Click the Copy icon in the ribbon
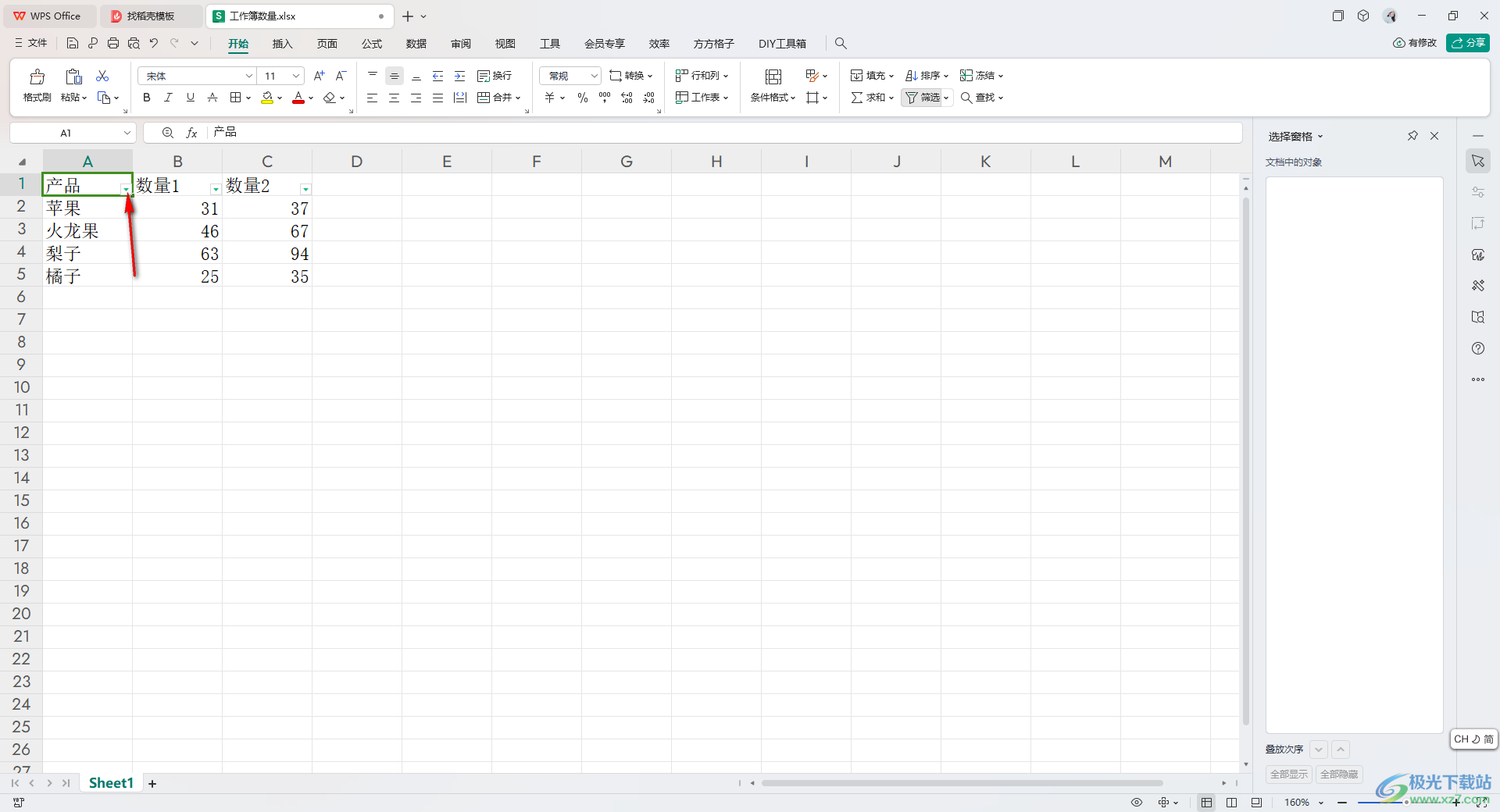The image size is (1500, 812). coord(104,98)
